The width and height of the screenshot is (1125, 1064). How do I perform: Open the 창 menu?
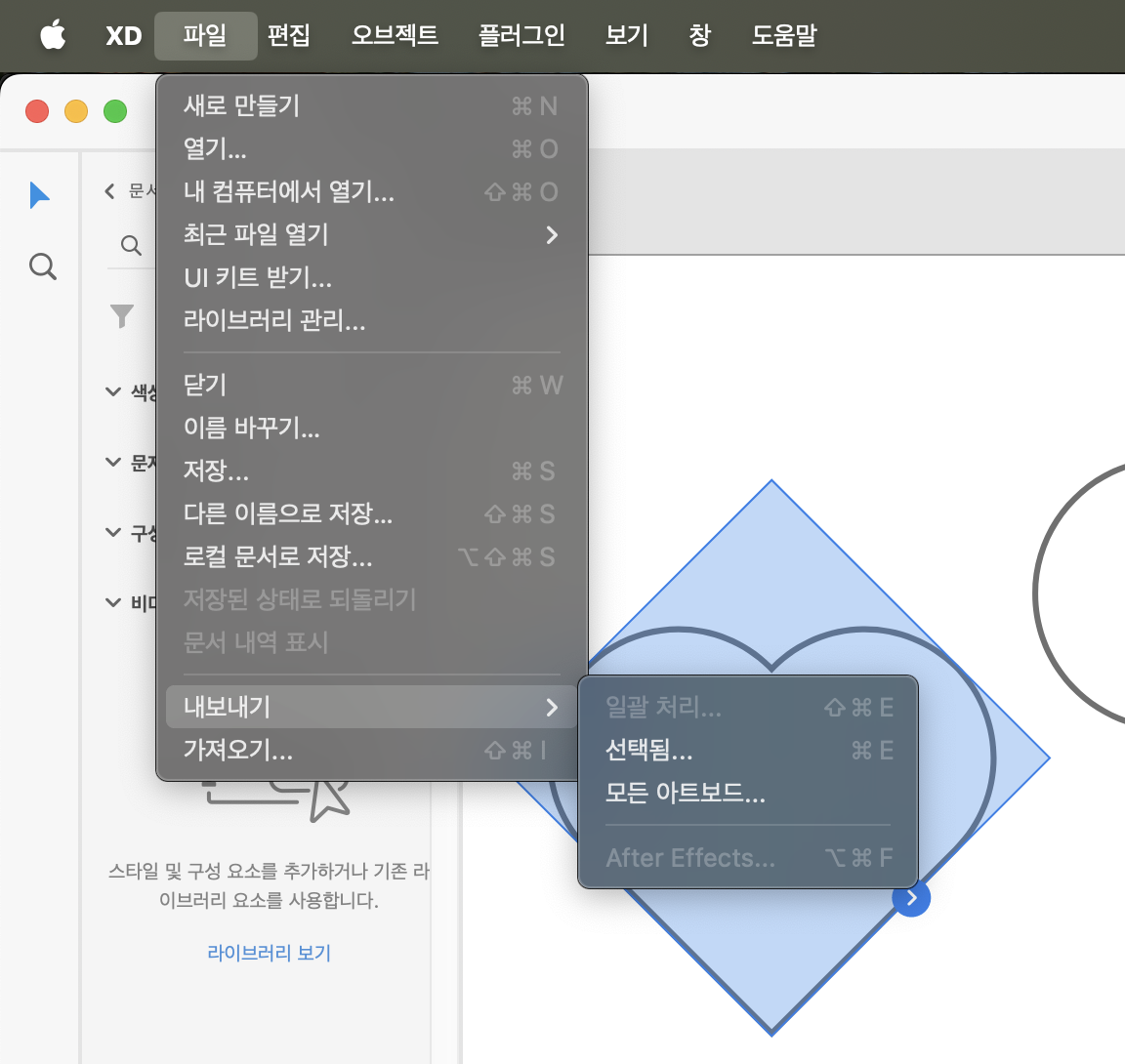pos(699,35)
